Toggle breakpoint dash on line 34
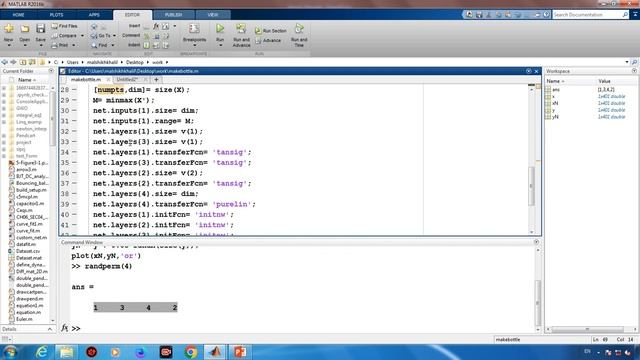Image resolution: width=640 pixels, height=360 pixels. click(x=74, y=152)
